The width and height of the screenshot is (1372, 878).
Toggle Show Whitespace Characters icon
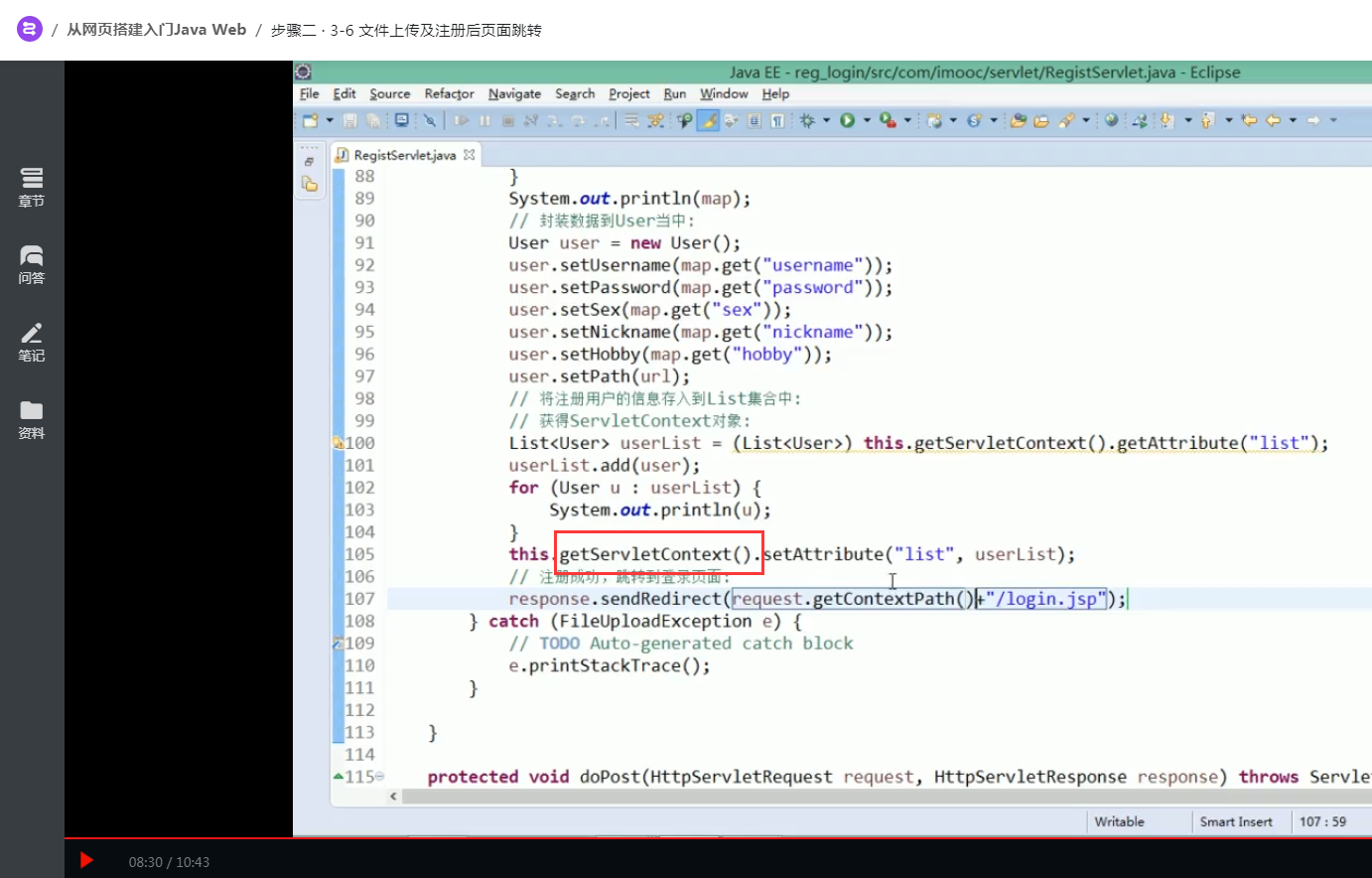tap(776, 120)
